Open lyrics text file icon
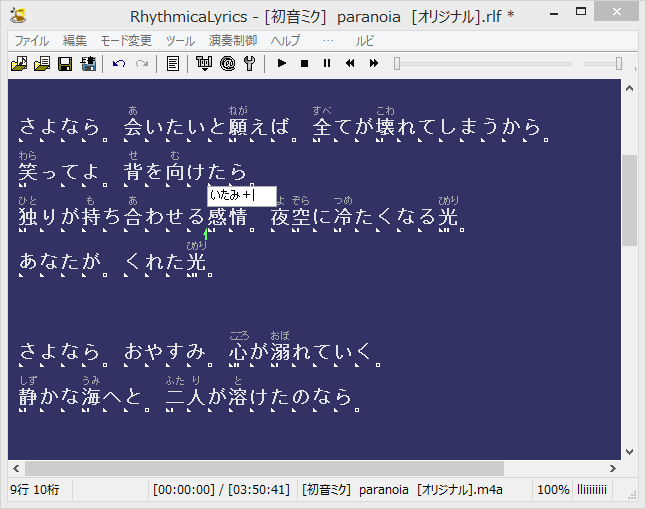The image size is (646, 509). [42, 63]
